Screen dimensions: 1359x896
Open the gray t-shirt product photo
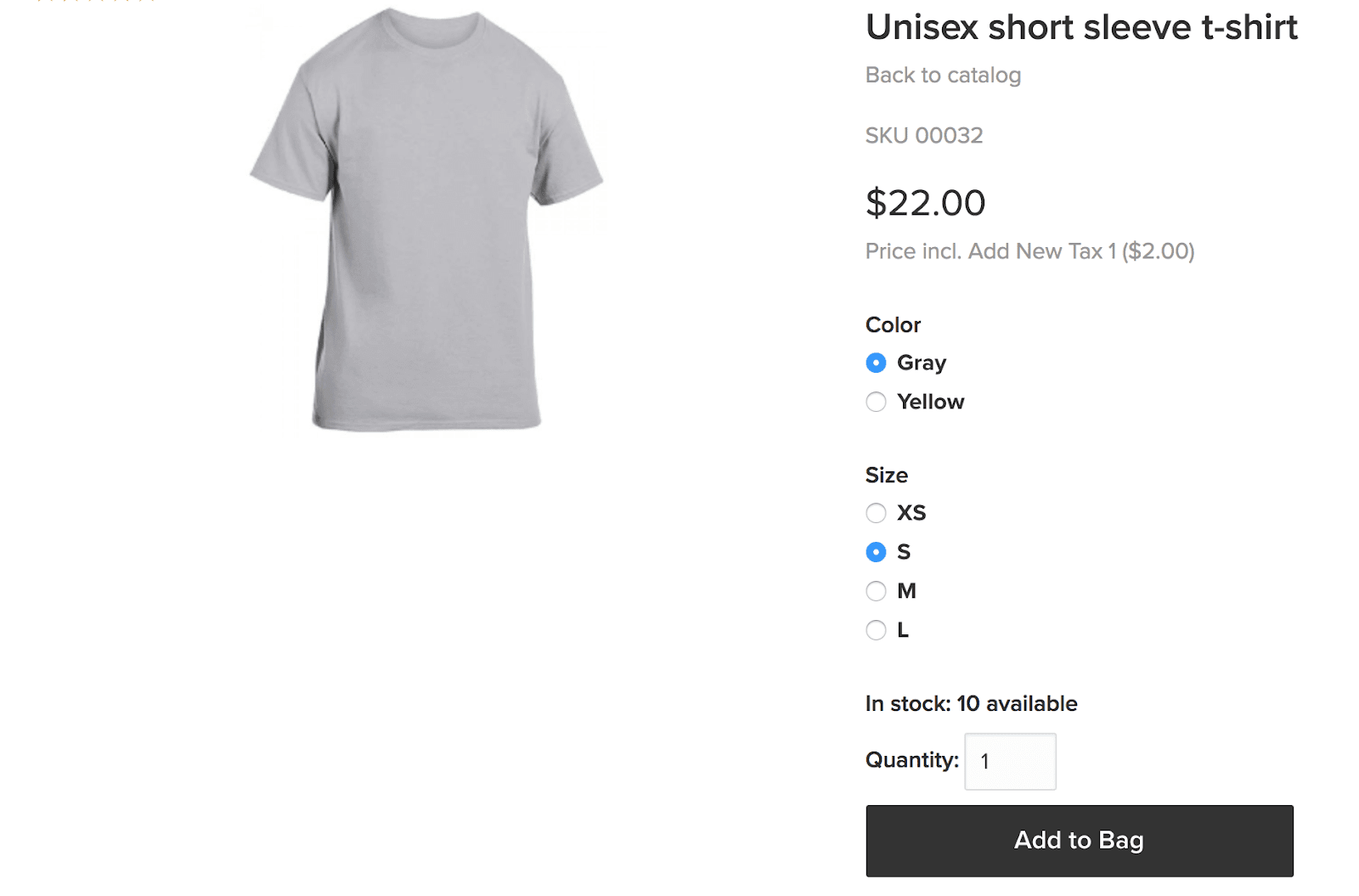click(x=426, y=219)
